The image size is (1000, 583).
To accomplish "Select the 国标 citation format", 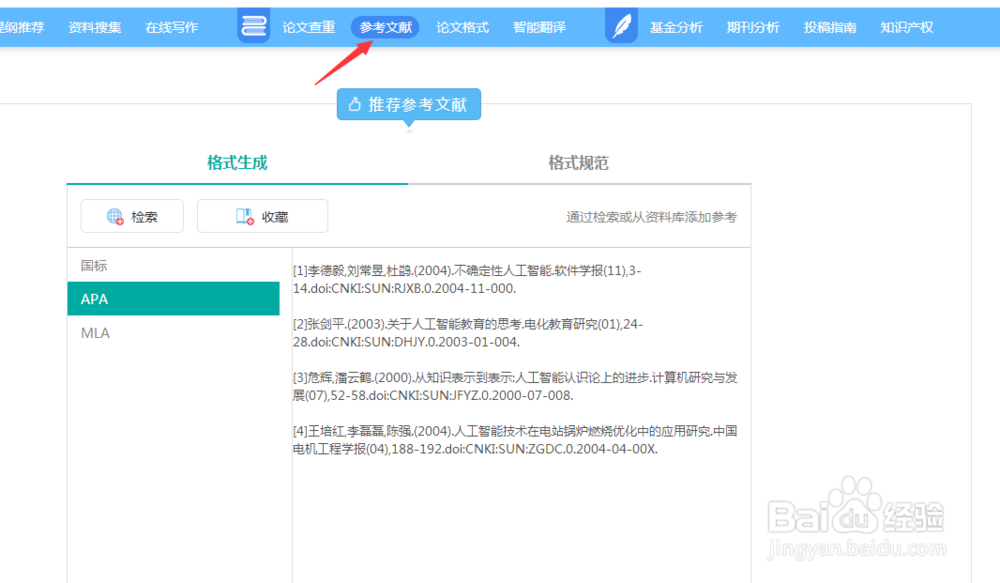I will [94, 265].
